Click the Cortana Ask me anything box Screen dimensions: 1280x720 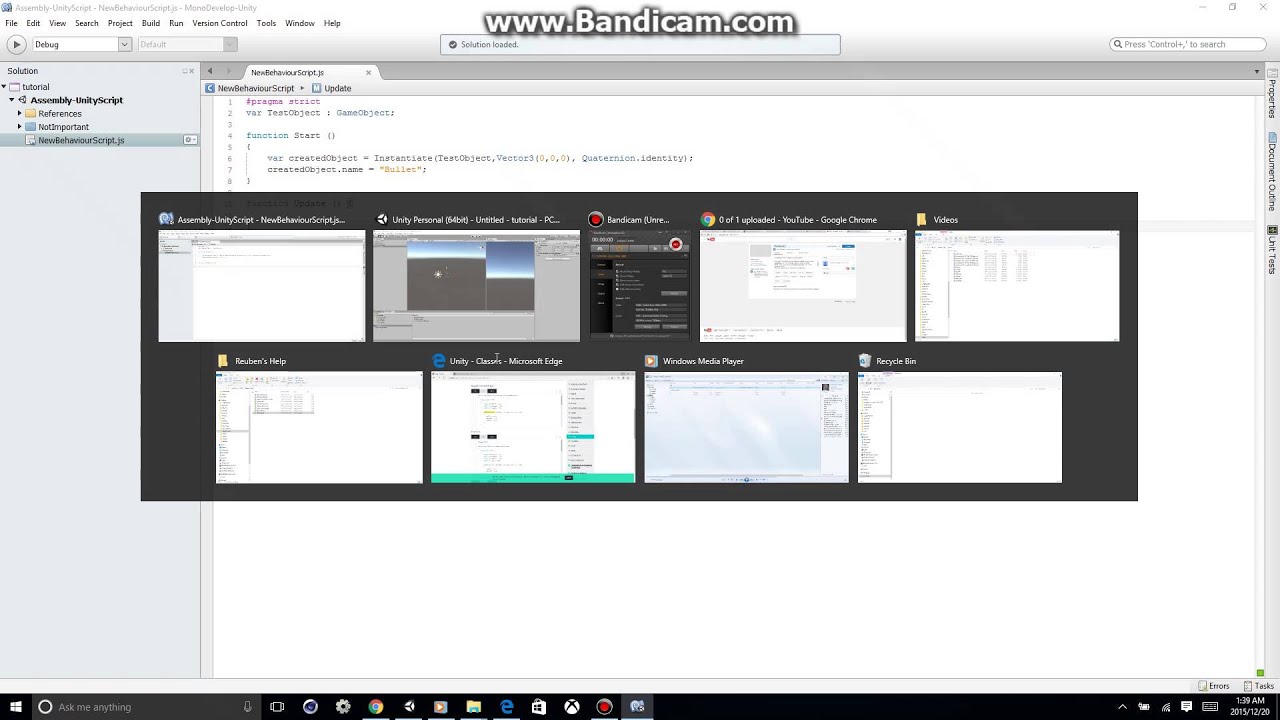tap(145, 707)
